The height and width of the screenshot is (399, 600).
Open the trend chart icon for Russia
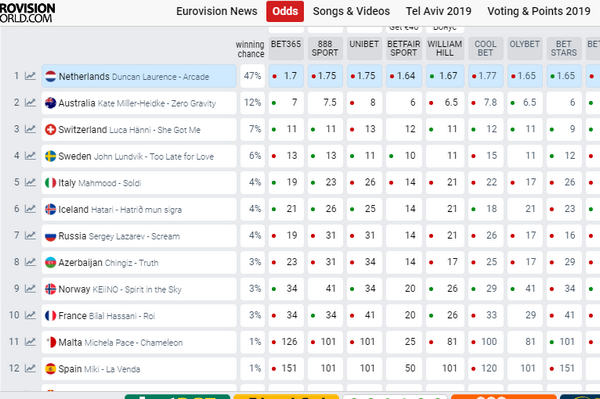30,236
